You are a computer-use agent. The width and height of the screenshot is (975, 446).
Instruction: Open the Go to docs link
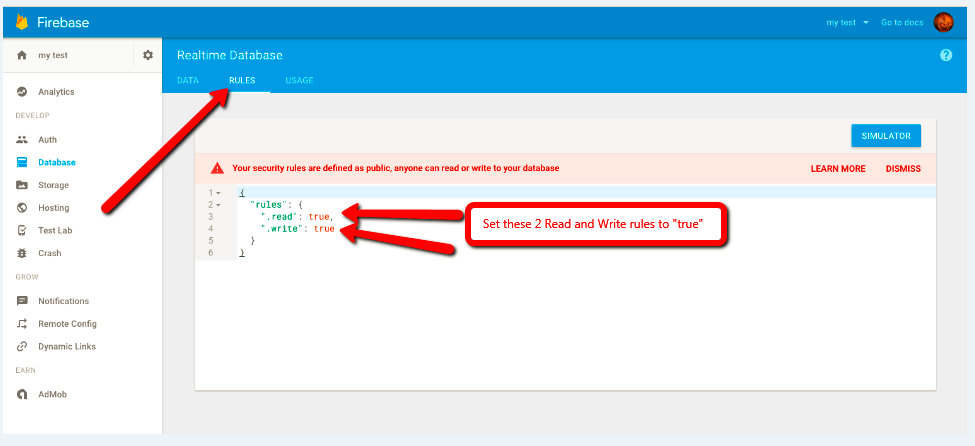coord(900,22)
